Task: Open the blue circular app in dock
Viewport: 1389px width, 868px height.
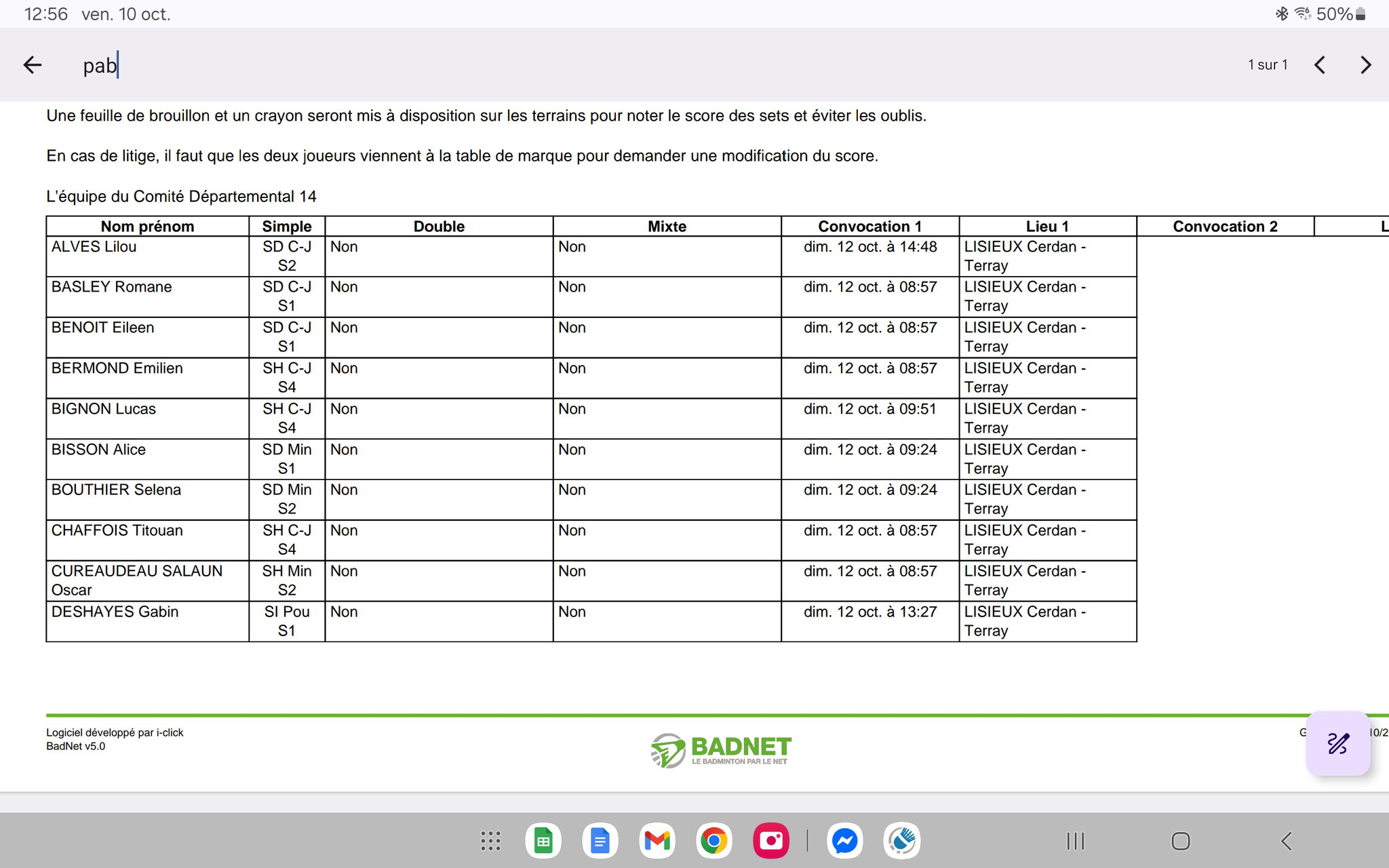Action: [x=902, y=841]
